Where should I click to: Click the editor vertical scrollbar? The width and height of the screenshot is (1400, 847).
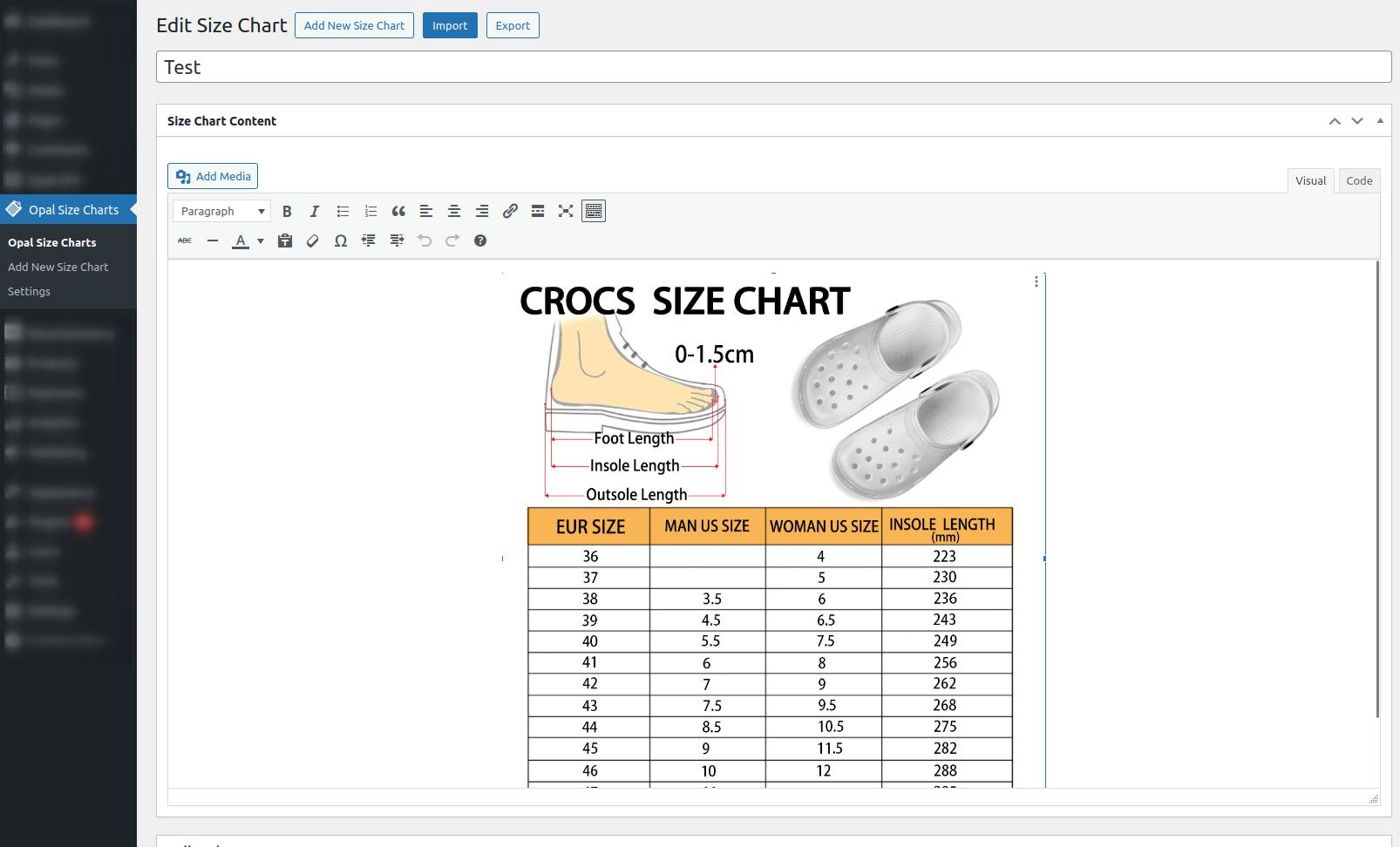[x=1377, y=489]
